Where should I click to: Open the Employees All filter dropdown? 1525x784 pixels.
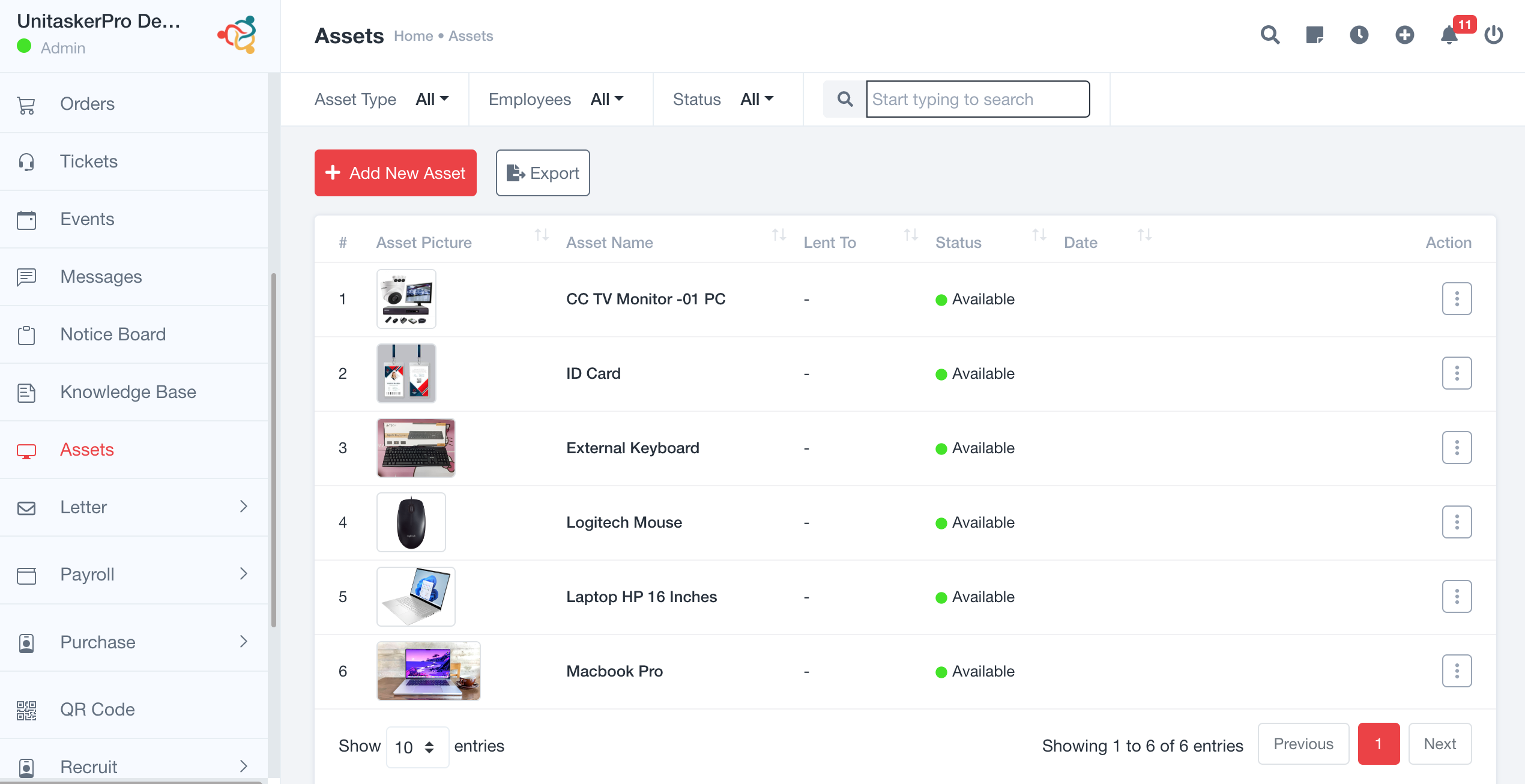(x=607, y=99)
